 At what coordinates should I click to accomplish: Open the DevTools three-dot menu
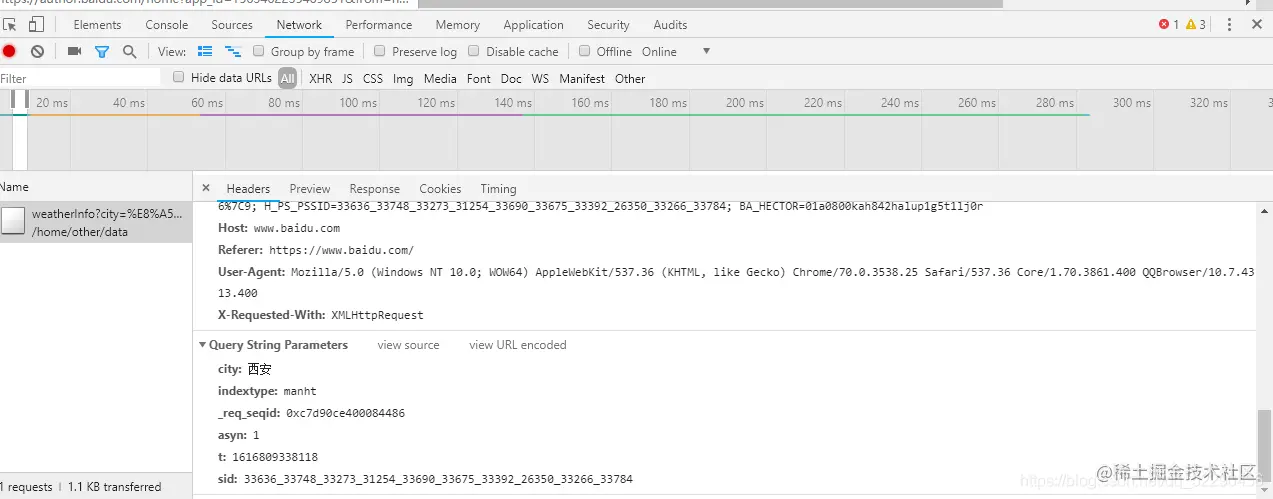coord(1229,25)
